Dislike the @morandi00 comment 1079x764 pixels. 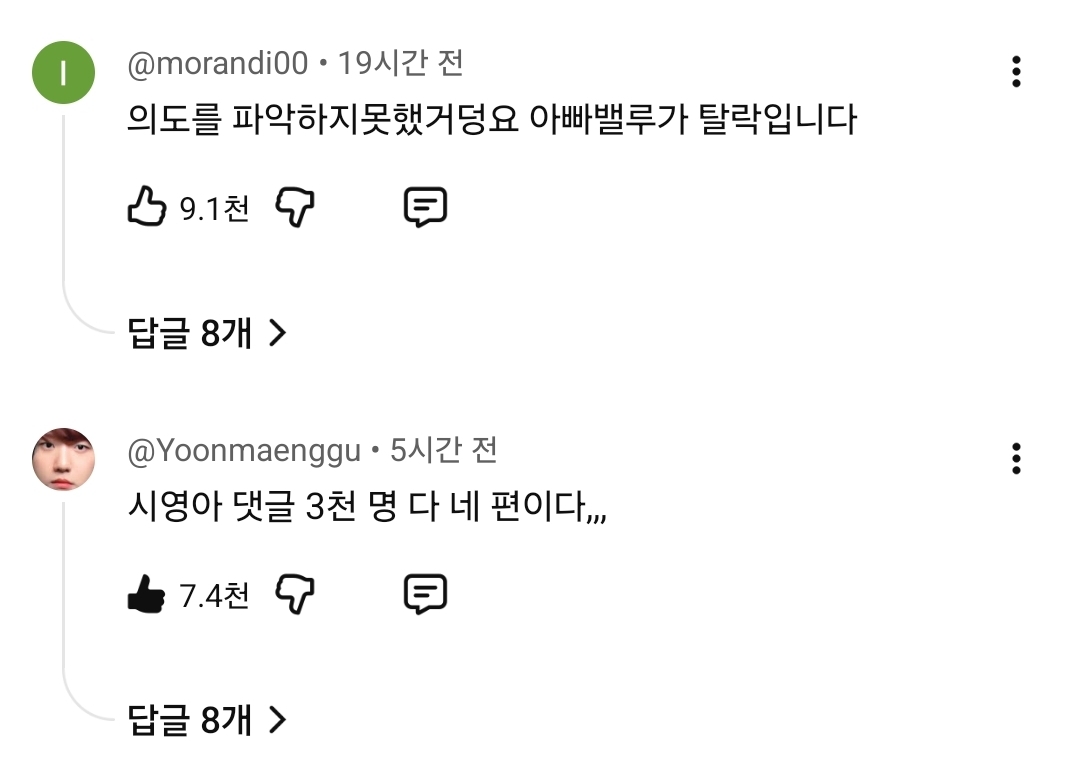[294, 208]
